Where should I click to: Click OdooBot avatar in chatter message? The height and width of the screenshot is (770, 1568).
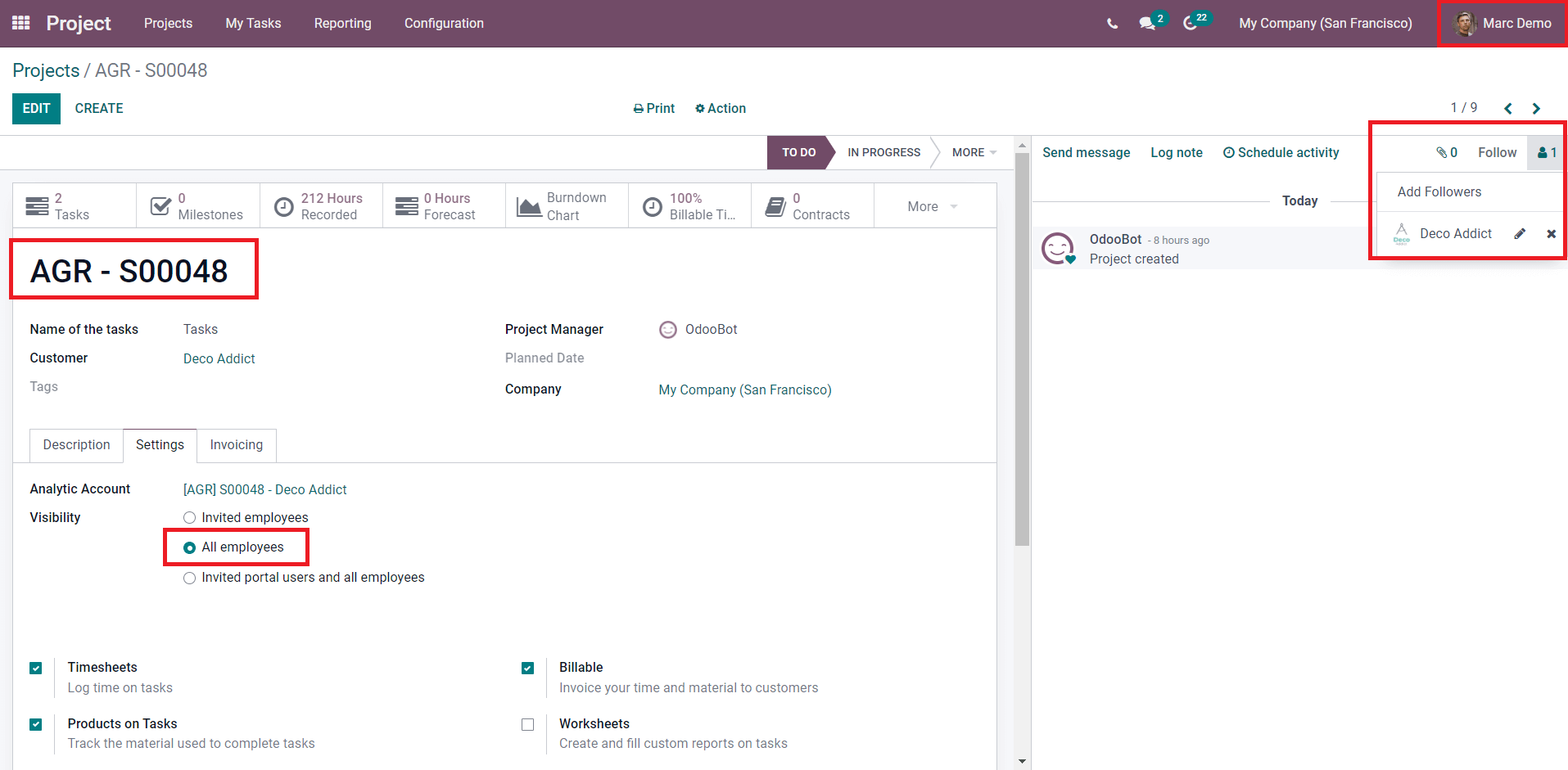1058,249
